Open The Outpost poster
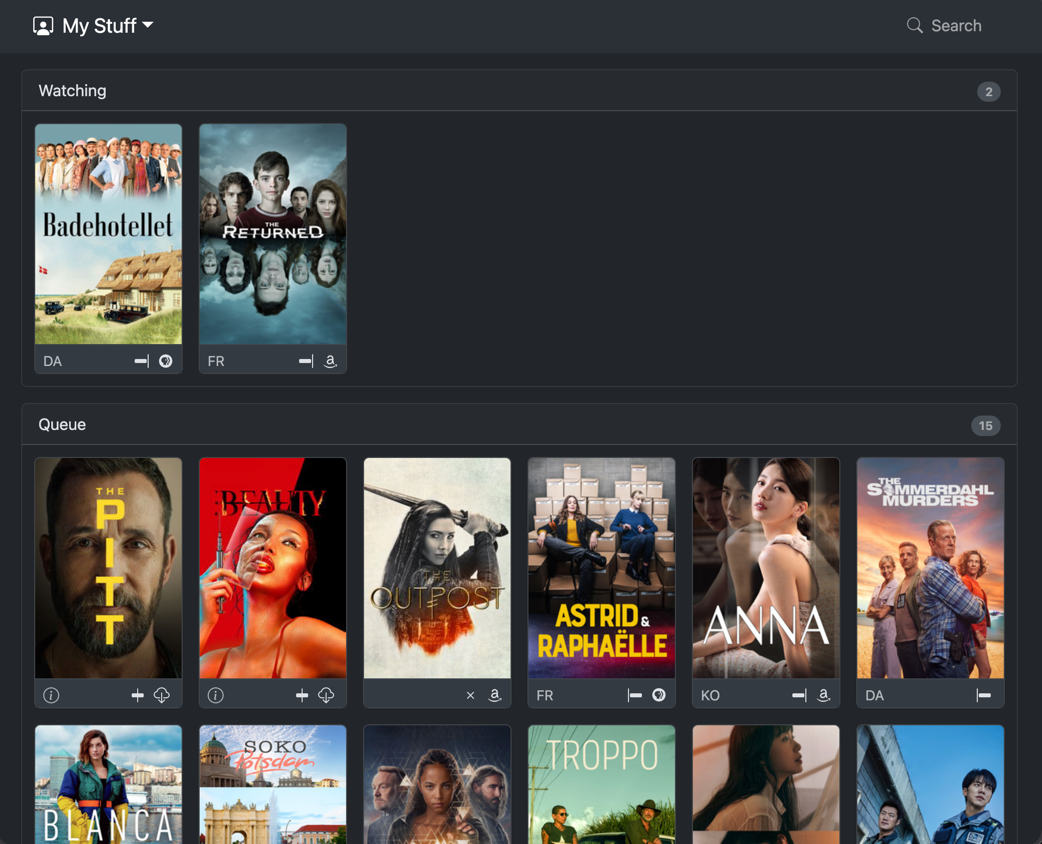This screenshot has width=1042, height=844. pyautogui.click(x=437, y=568)
